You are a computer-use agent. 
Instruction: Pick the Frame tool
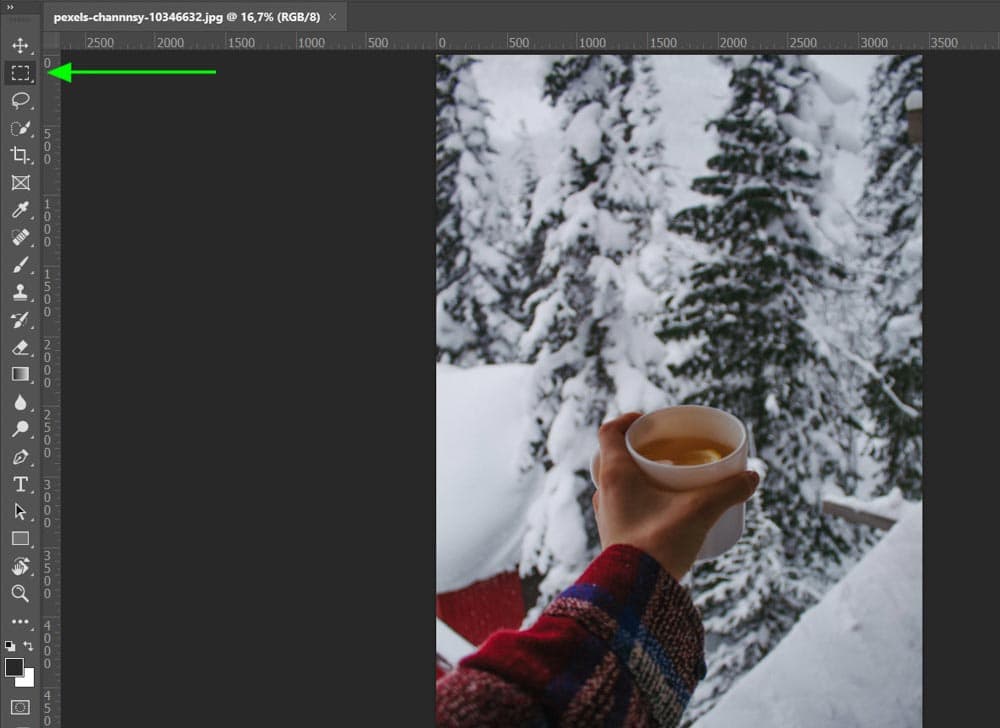(x=20, y=183)
